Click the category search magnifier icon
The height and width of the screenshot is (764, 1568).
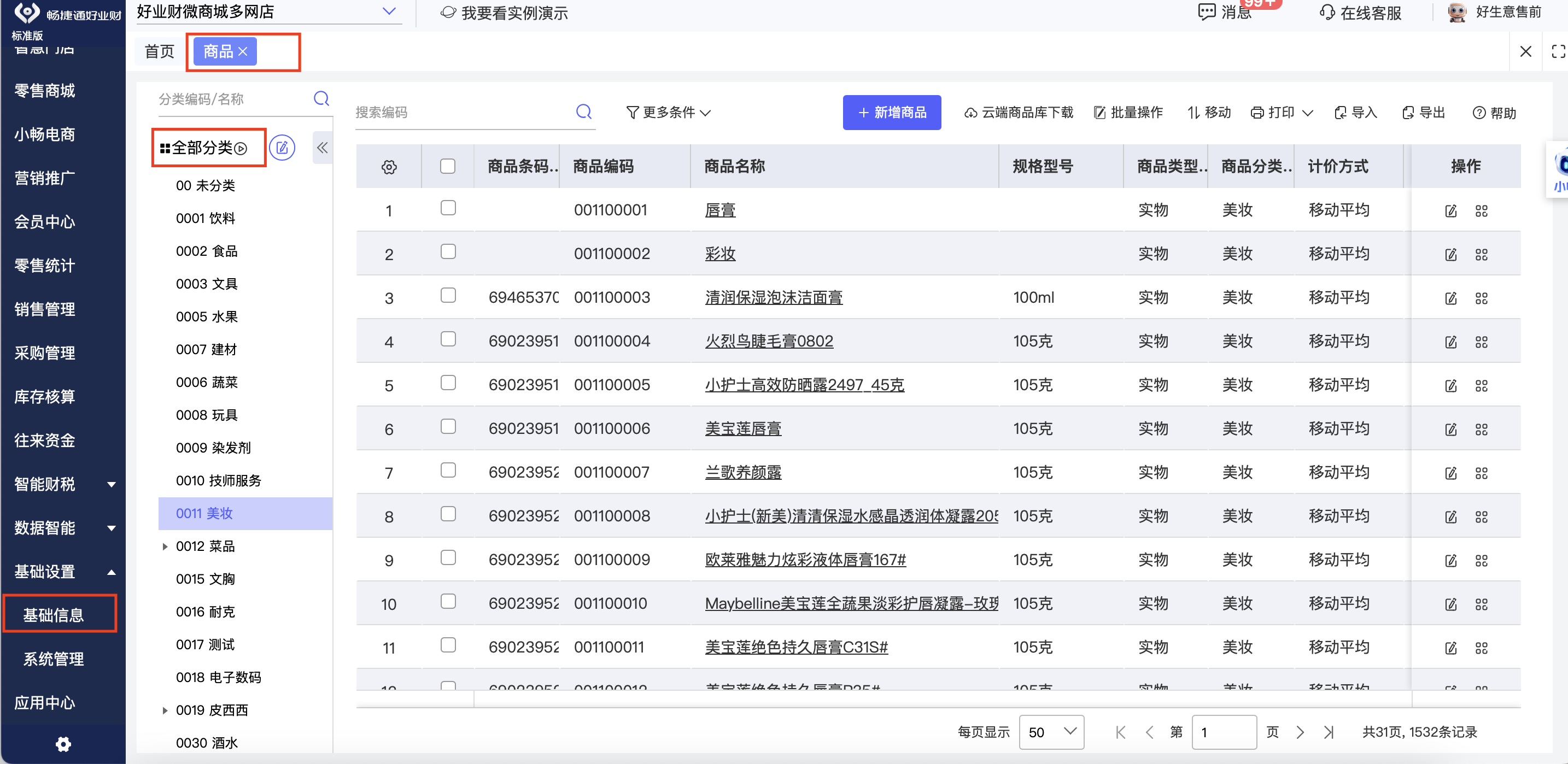[x=321, y=98]
